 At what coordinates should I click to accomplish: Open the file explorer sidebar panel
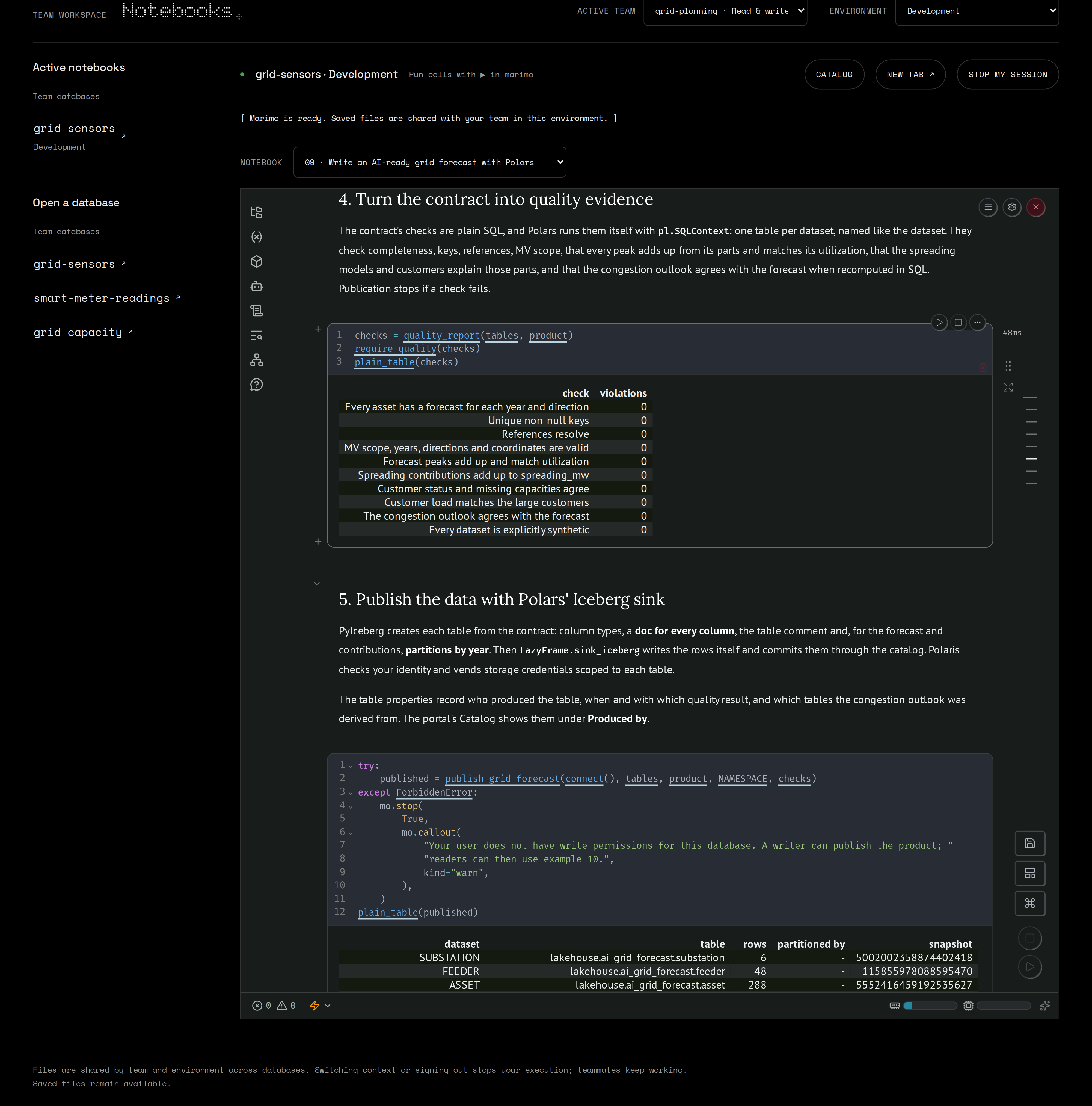click(256, 212)
